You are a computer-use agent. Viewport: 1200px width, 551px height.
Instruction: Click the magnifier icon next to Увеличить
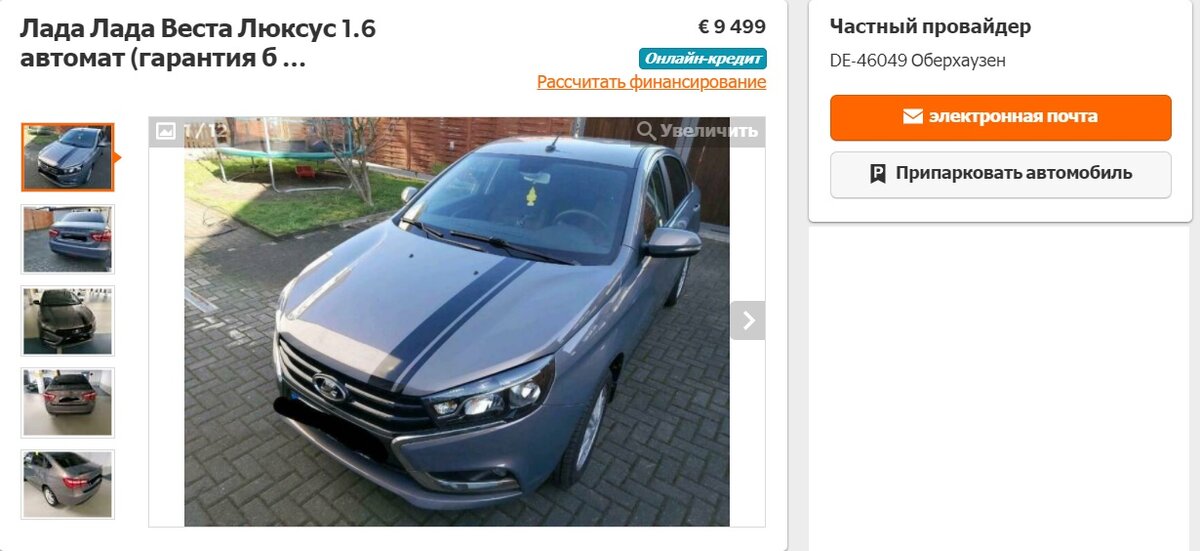(646, 131)
